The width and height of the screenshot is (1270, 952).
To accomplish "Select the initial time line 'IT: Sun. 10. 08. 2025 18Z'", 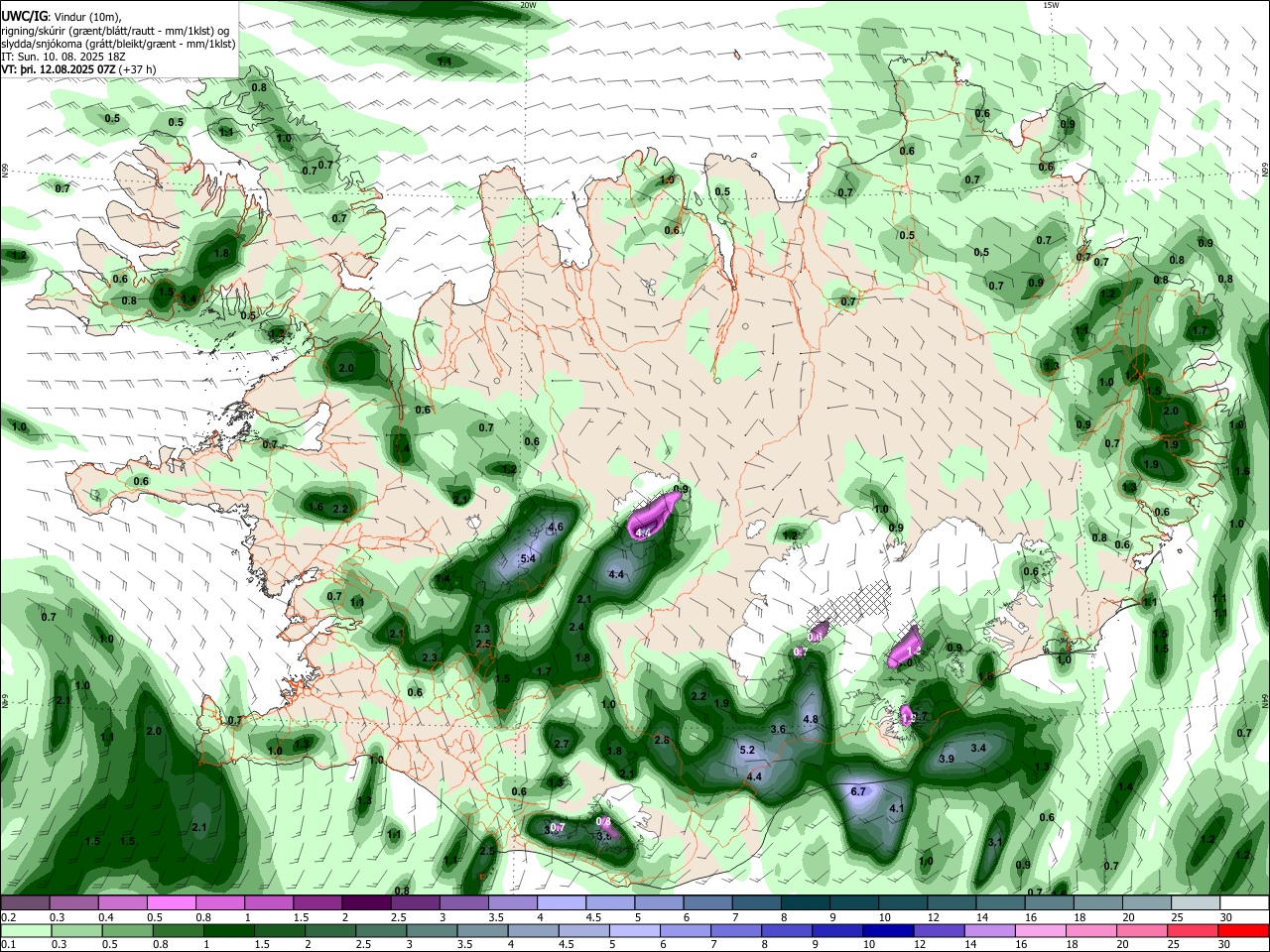I will (64, 58).
